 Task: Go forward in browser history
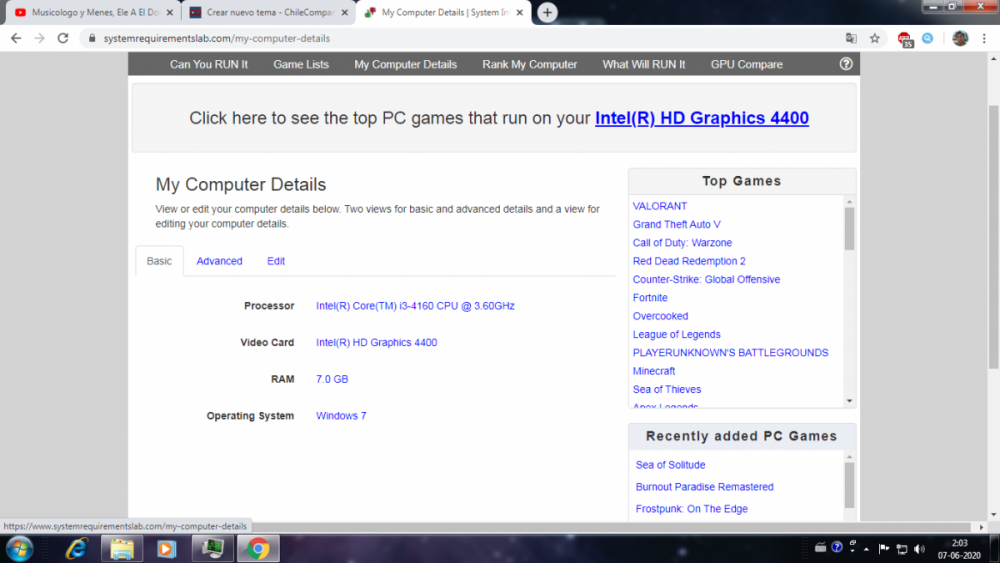coord(40,38)
